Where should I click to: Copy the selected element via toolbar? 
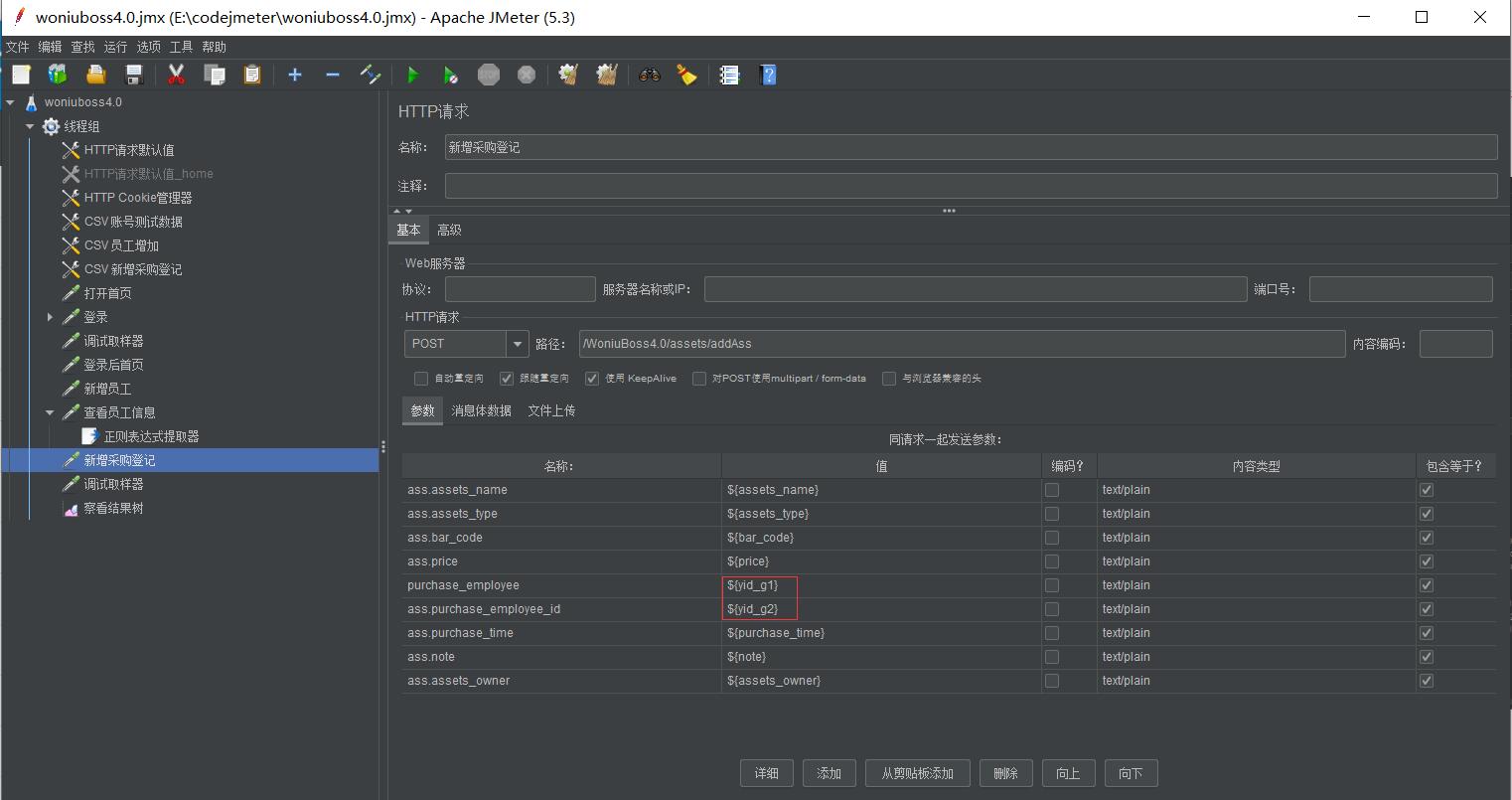click(214, 75)
